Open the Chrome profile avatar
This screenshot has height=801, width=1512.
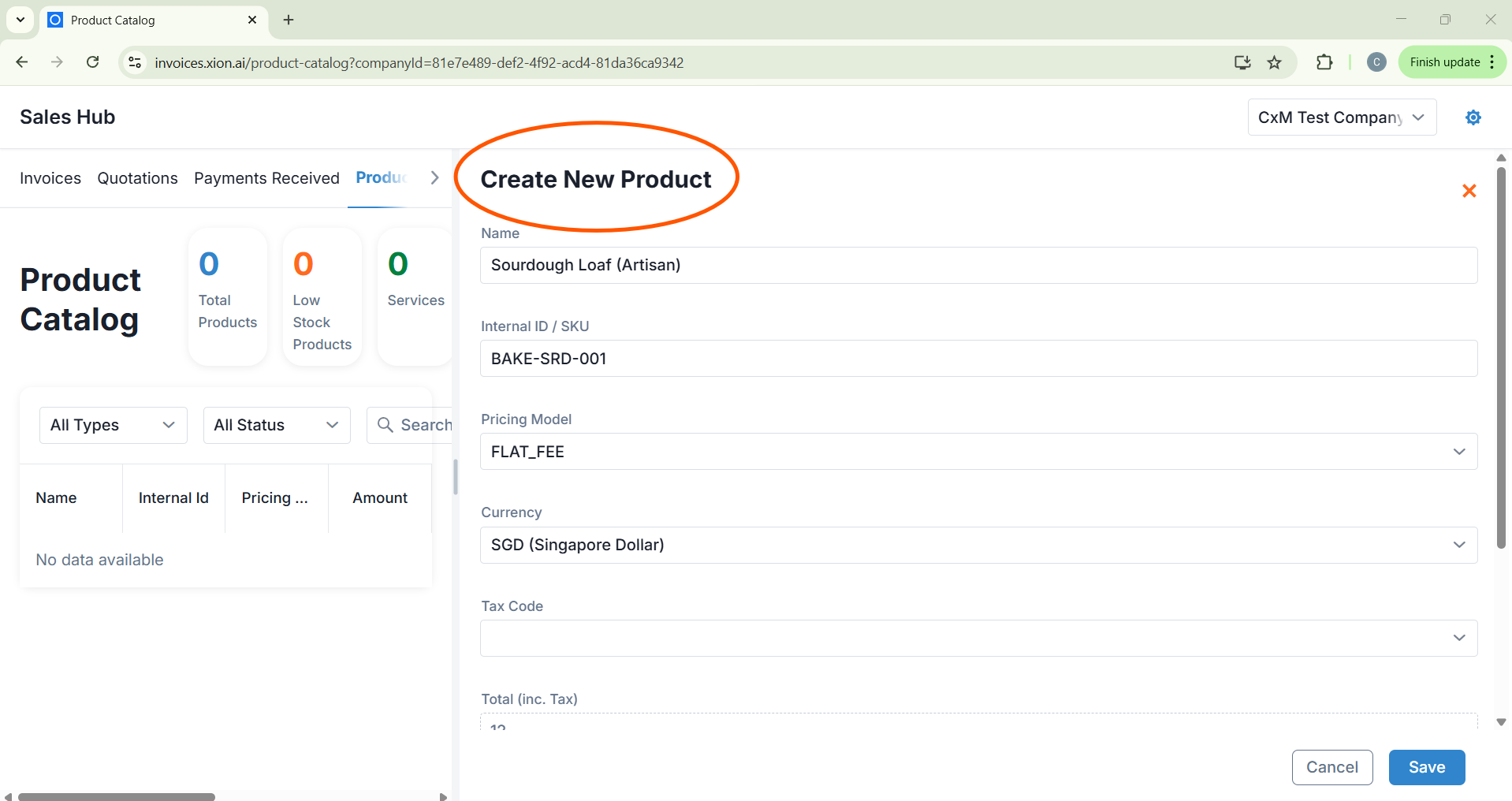(1376, 62)
